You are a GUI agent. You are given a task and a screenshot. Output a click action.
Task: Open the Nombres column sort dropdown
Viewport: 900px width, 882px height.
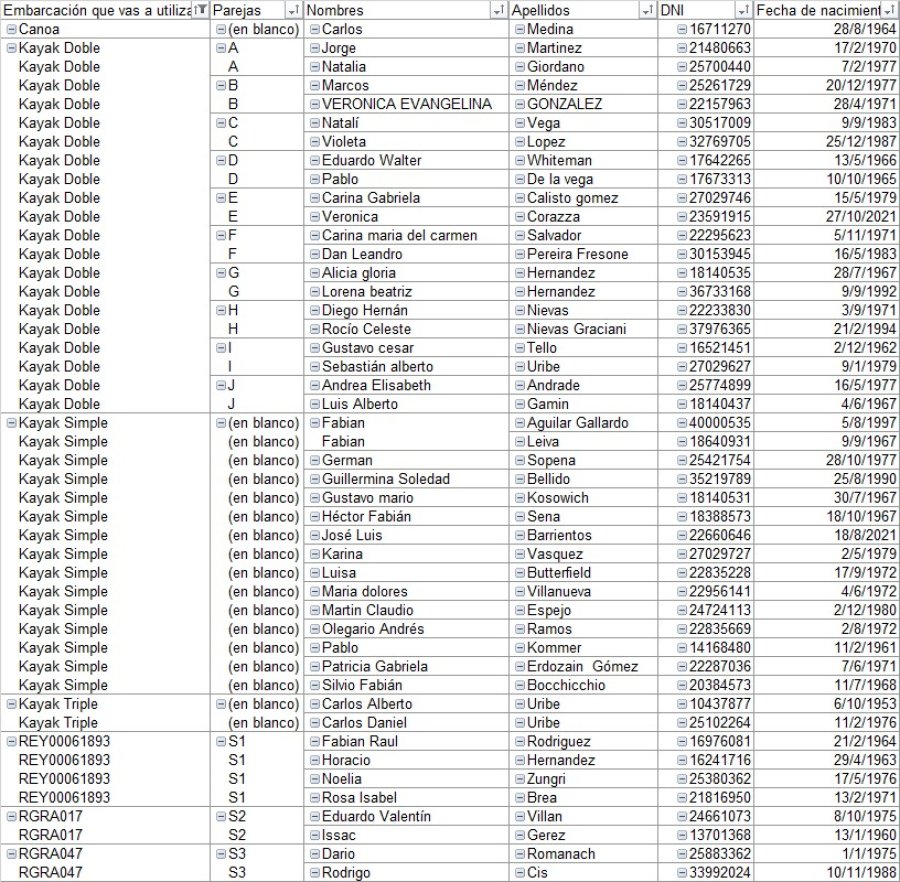pos(498,10)
